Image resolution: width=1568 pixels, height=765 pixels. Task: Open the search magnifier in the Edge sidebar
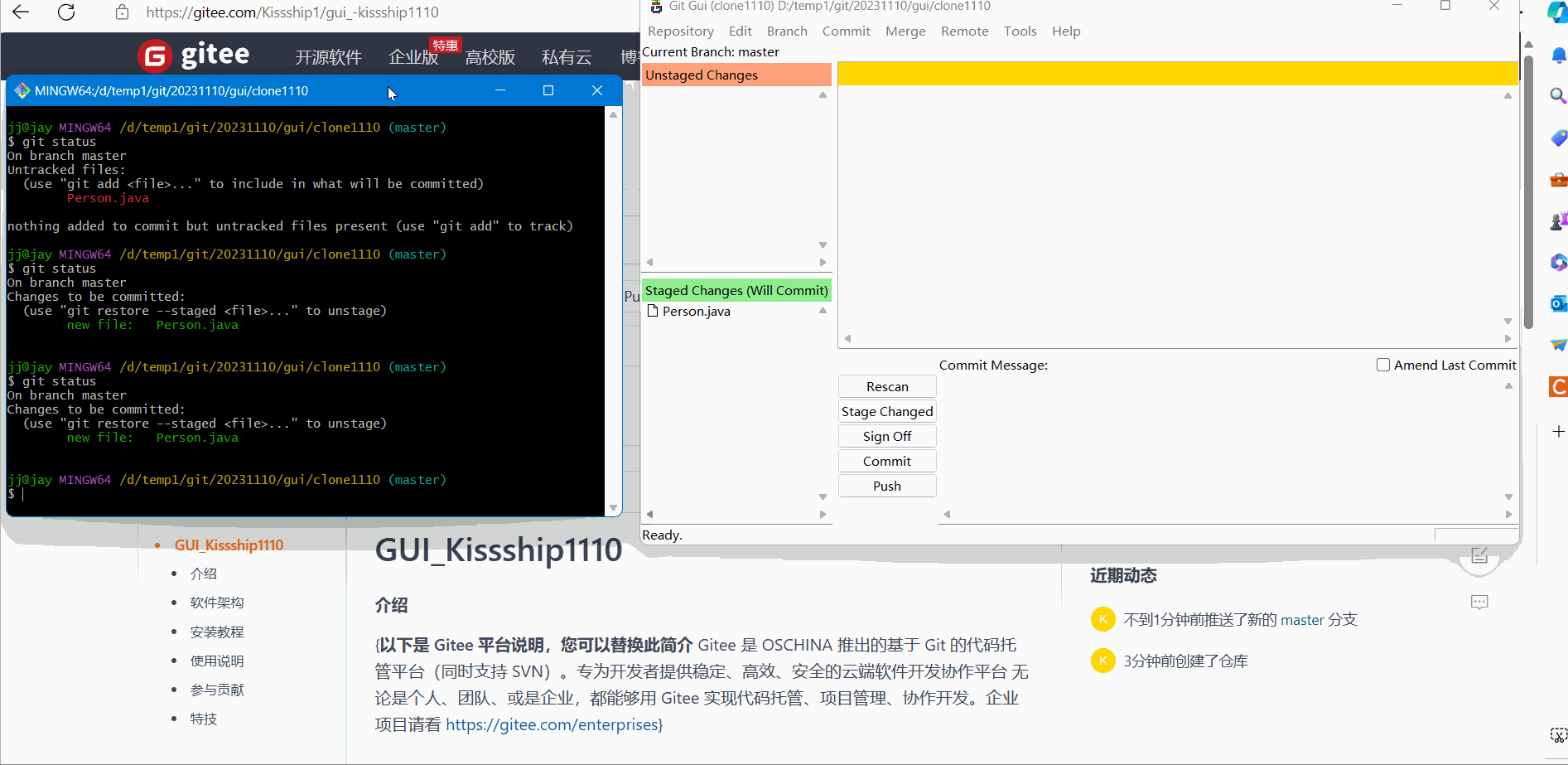point(1558,95)
